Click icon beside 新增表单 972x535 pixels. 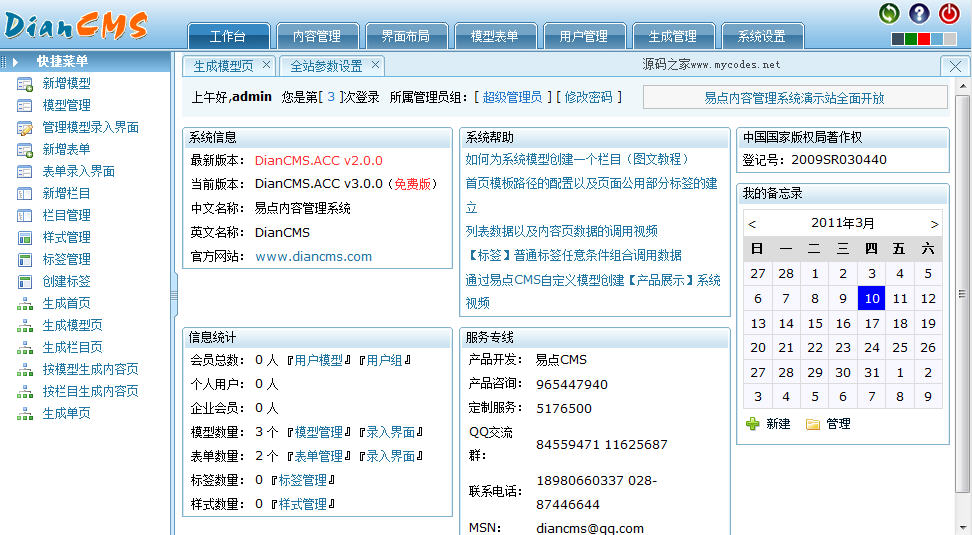coord(25,149)
